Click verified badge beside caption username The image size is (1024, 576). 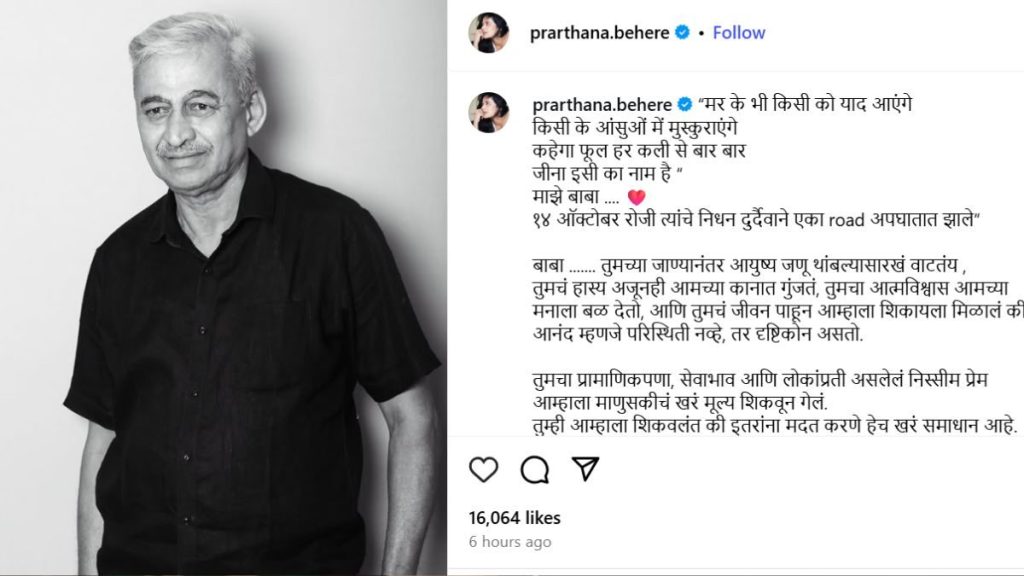pos(684,104)
